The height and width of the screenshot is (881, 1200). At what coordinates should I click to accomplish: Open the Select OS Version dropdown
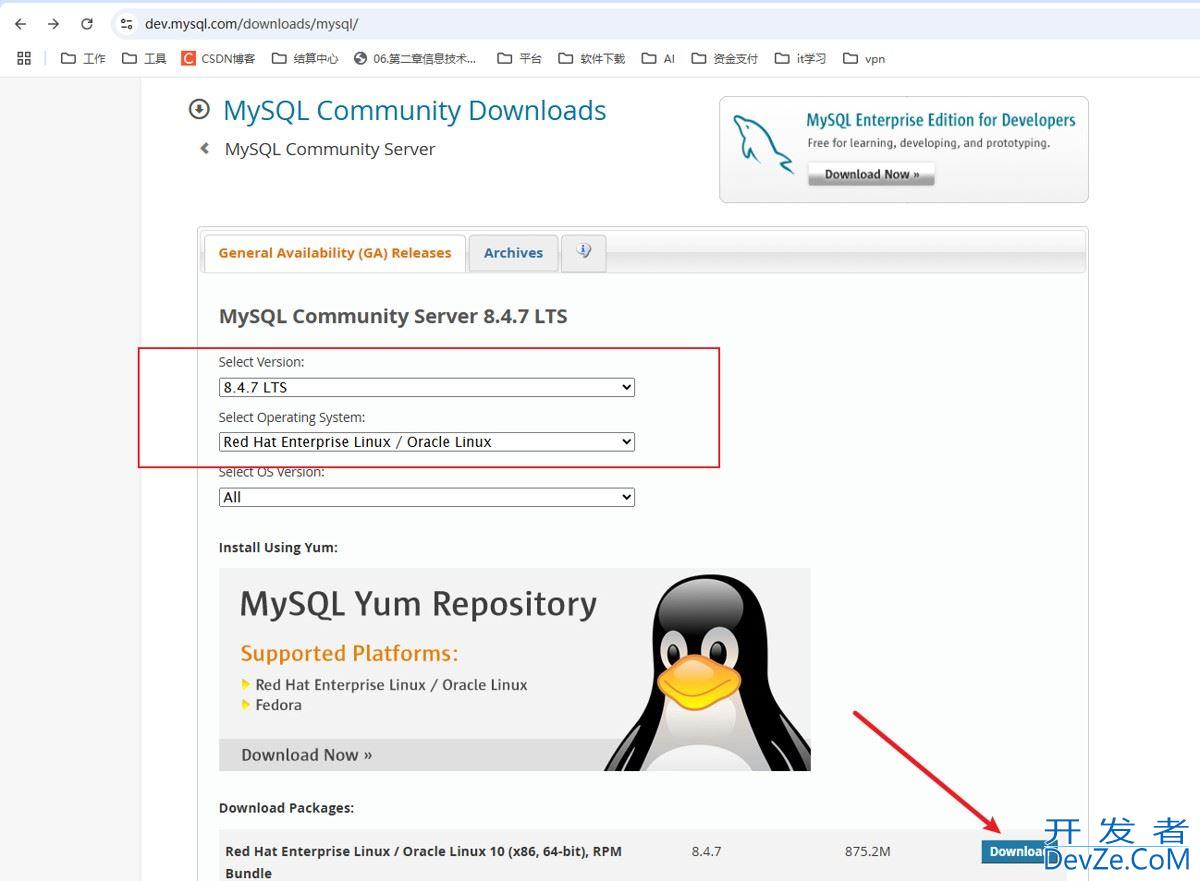(x=426, y=497)
